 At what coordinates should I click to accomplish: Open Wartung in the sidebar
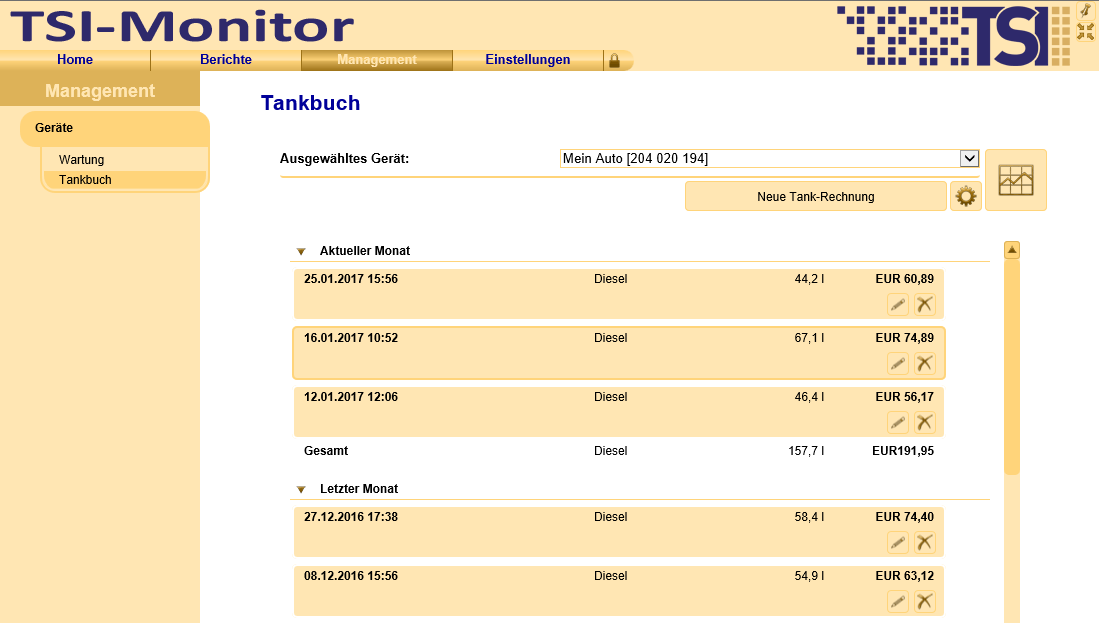point(81,160)
